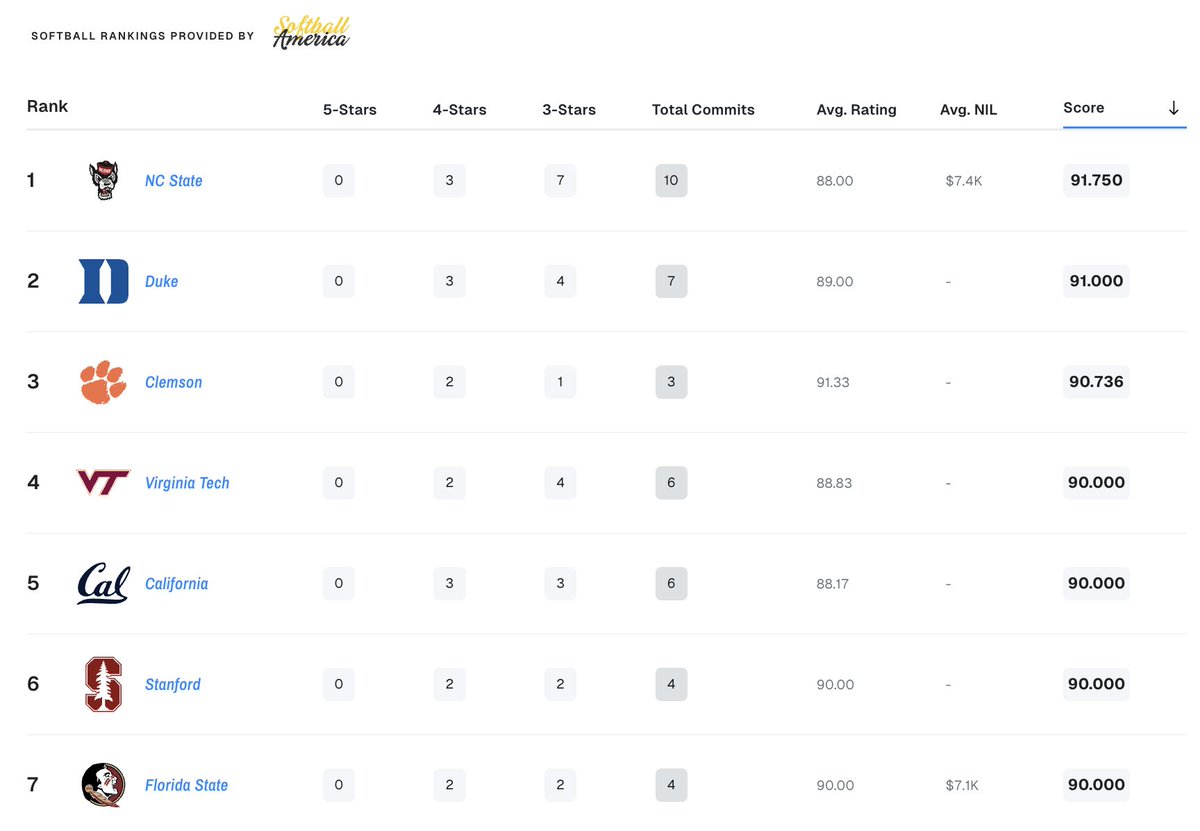Viewport: 1200px width, 831px height.
Task: Sort by the Rank column header
Action: coord(47,106)
